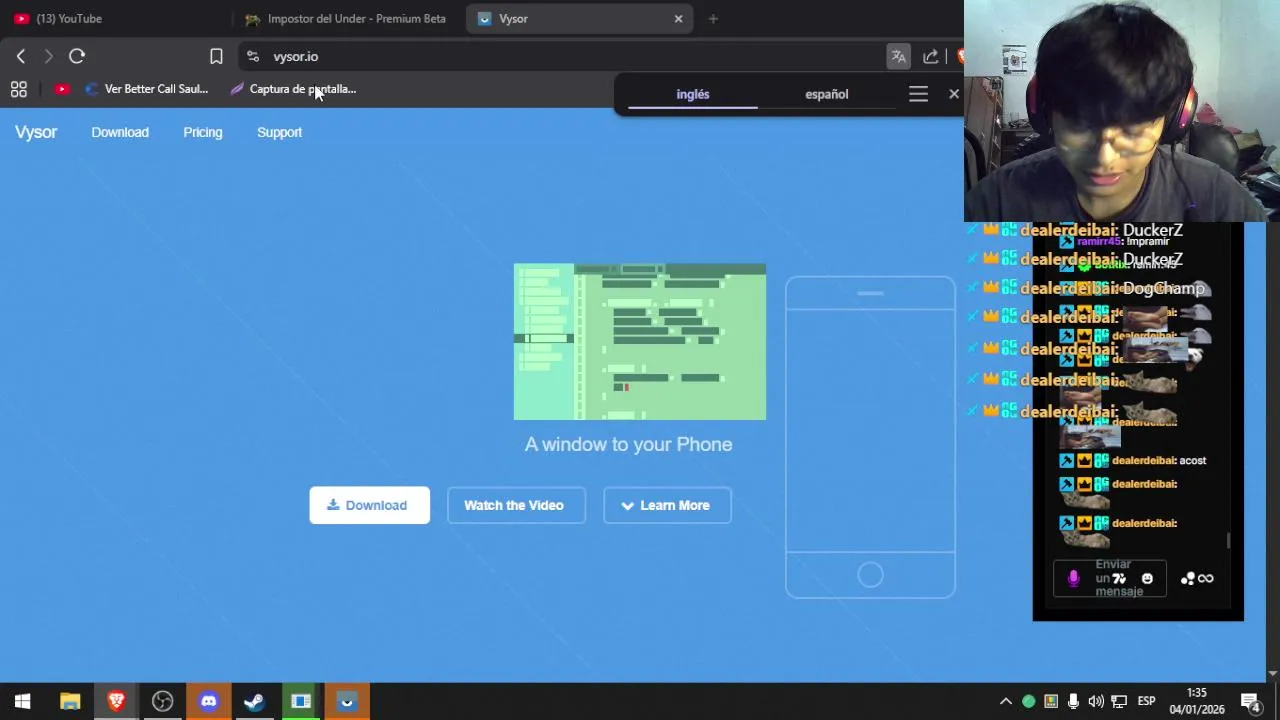This screenshot has height=720, width=1280.
Task: Expand the system tray hidden icons chevron
Action: click(1006, 701)
